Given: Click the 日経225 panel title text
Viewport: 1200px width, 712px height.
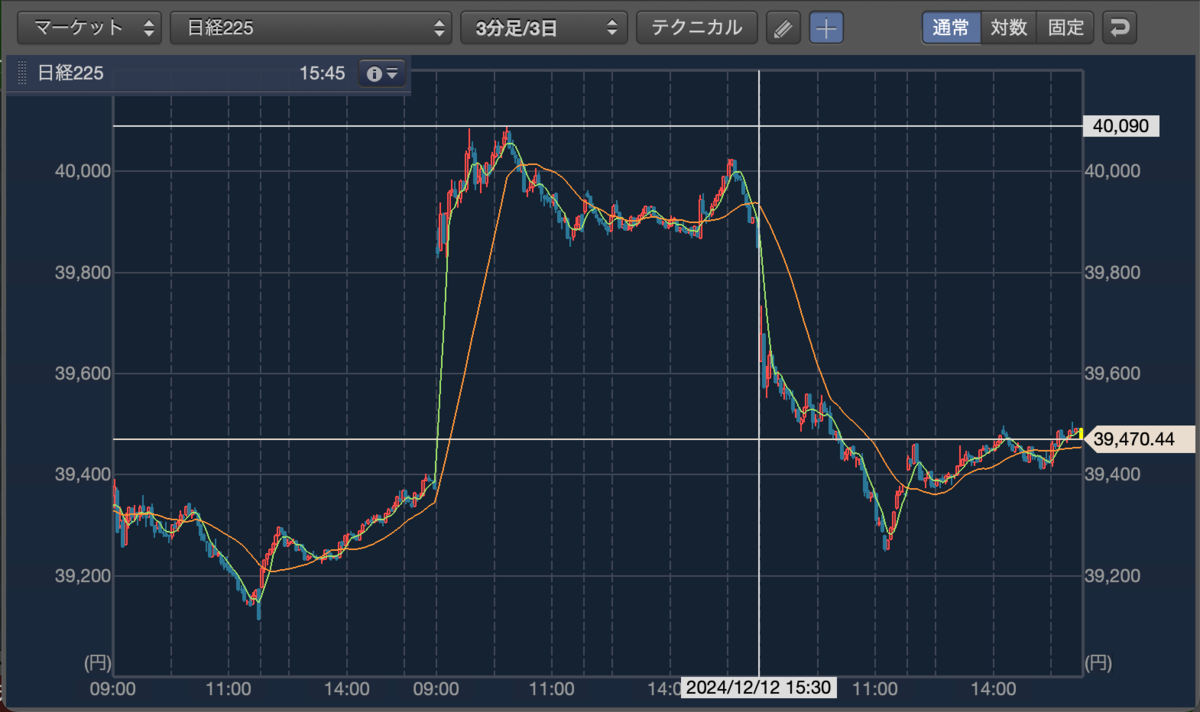Looking at the screenshot, I should coord(71,73).
